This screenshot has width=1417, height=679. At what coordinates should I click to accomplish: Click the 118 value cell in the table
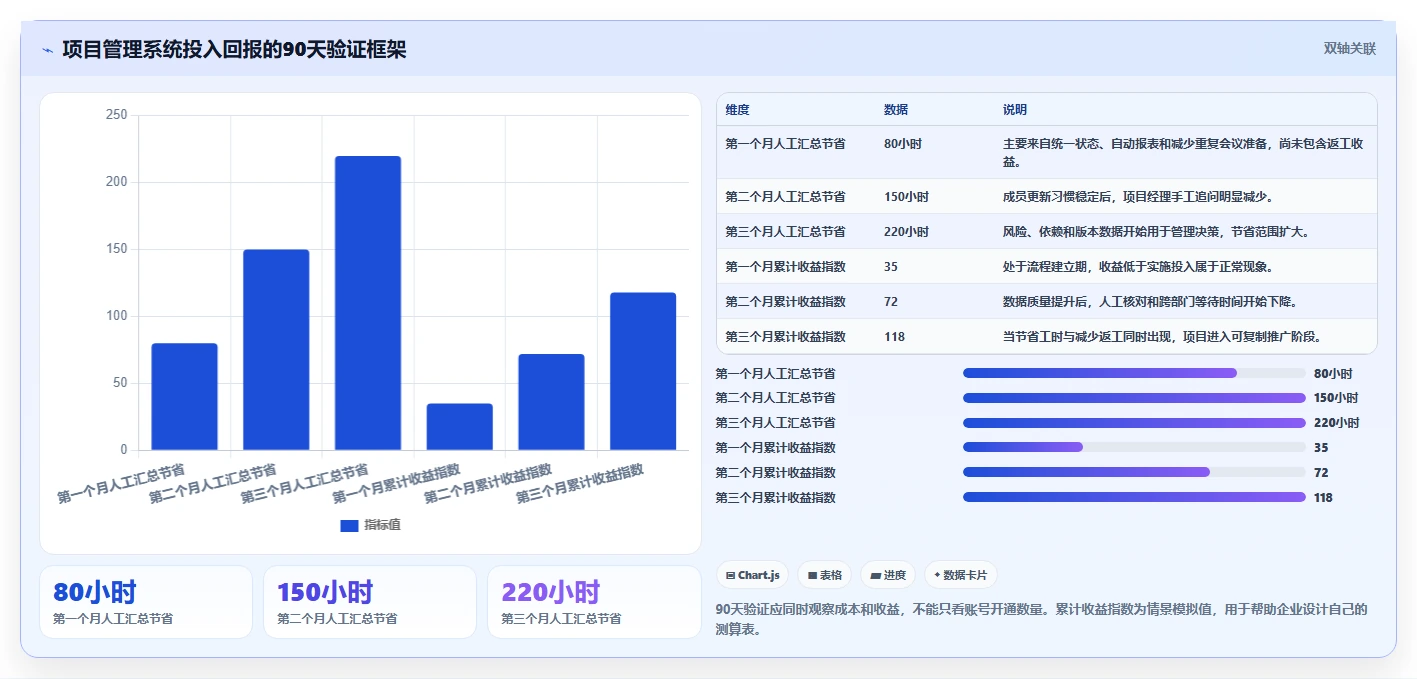pos(894,337)
